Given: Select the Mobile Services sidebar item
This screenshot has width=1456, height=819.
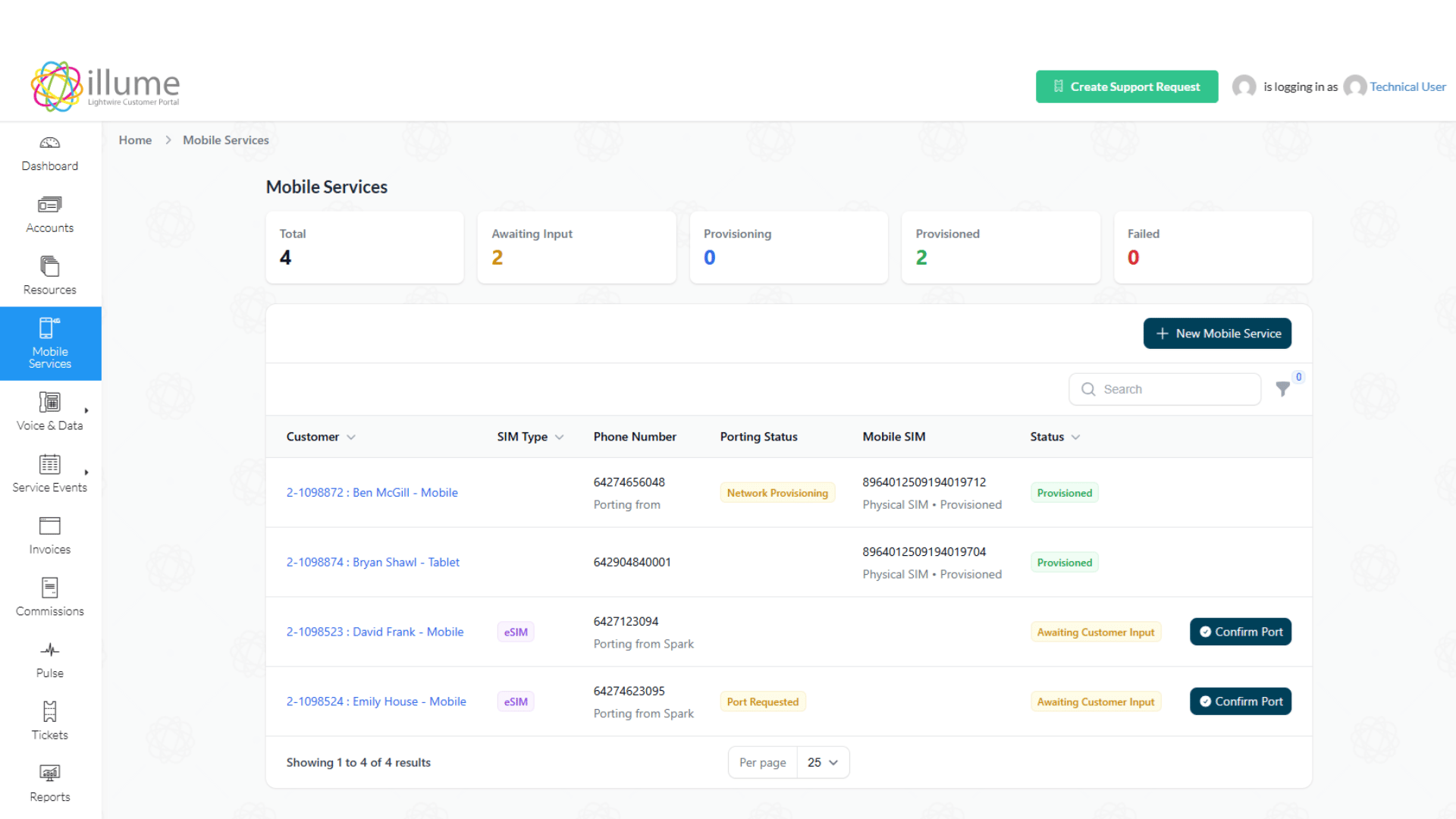Looking at the screenshot, I should [x=50, y=344].
